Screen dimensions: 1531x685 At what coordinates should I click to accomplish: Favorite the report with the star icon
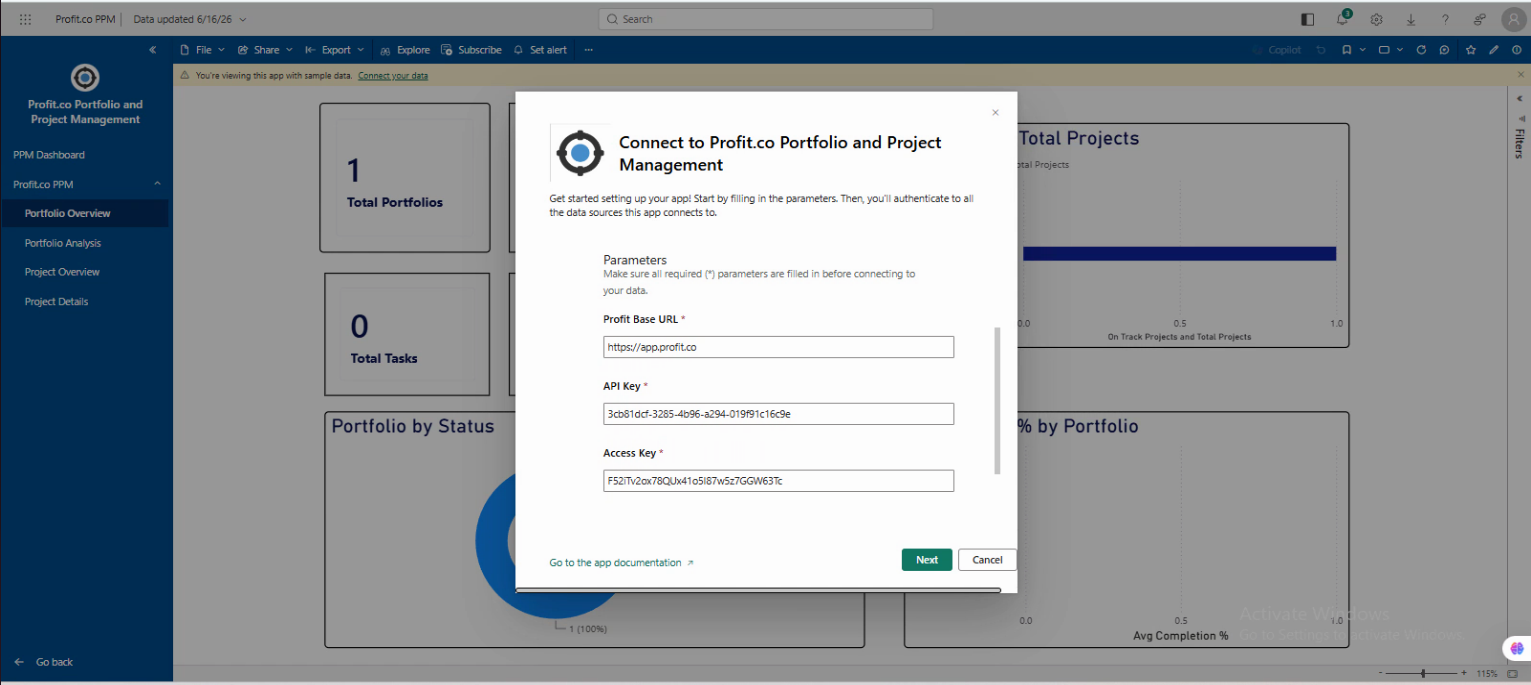[x=1470, y=50]
